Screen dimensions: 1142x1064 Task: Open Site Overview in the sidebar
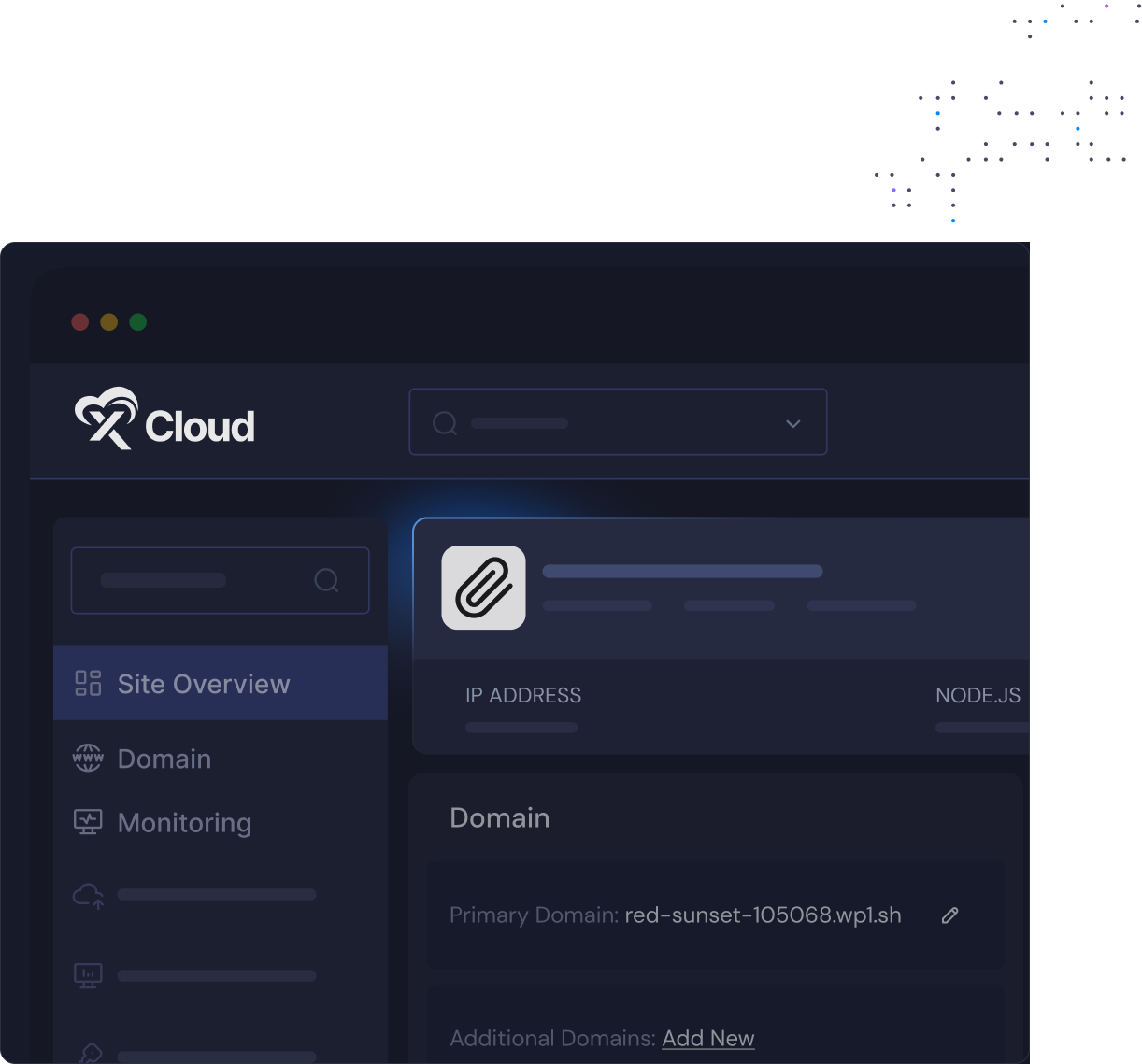coord(204,684)
